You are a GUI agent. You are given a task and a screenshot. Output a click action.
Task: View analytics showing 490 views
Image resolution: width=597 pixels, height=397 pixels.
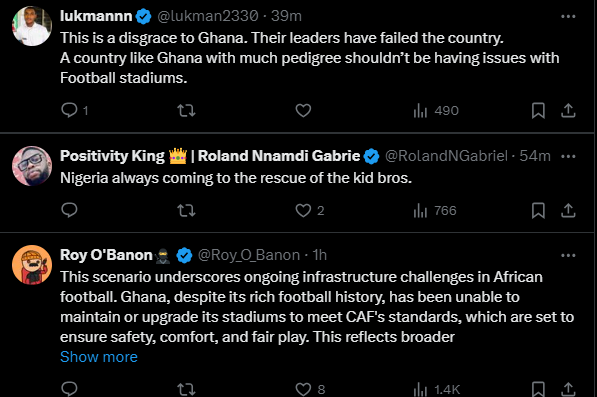click(x=436, y=111)
